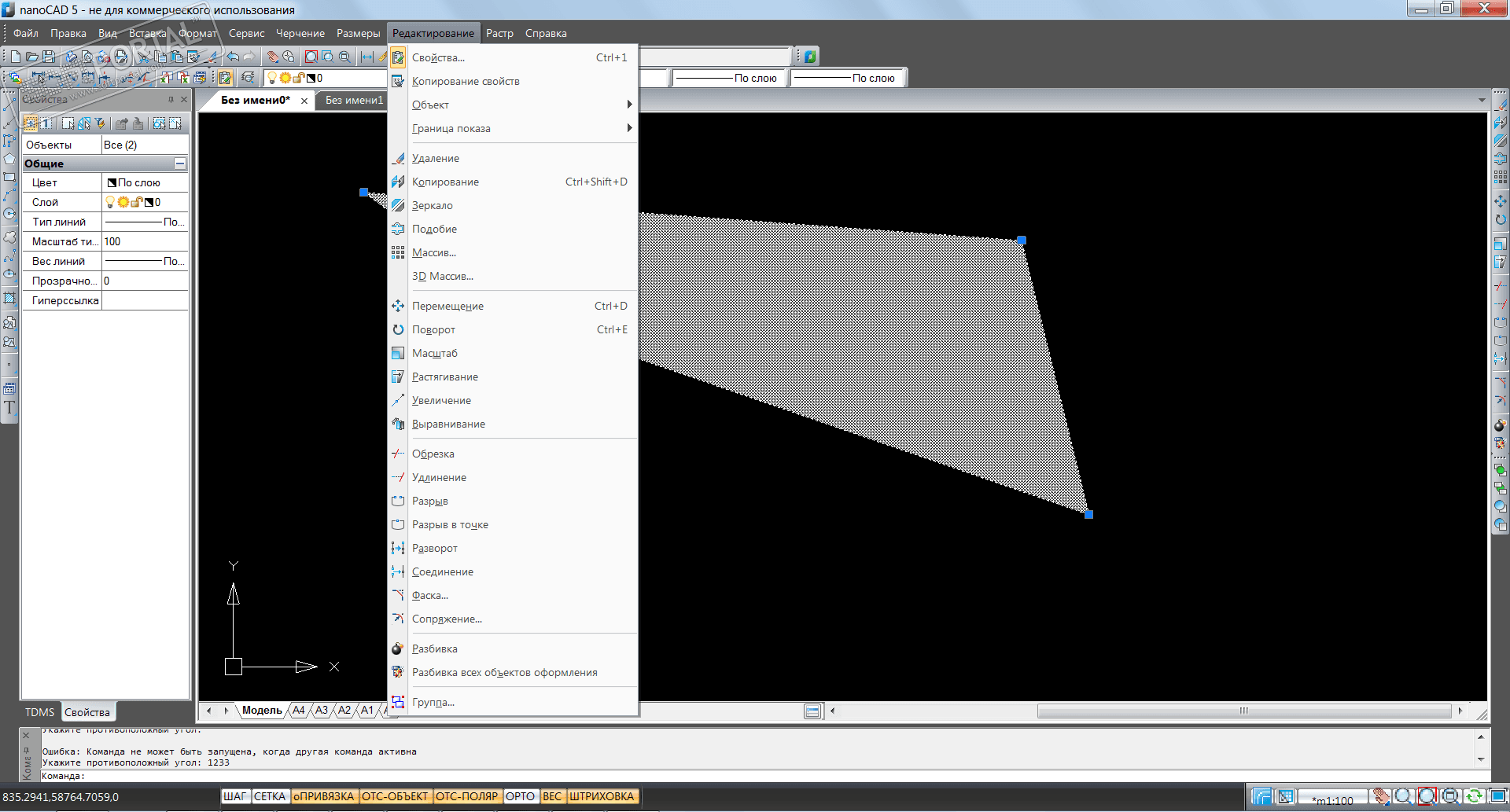The width and height of the screenshot is (1510, 812).
Task: Toggle ОТС-ОБЪЕКТ object tracking
Action: point(395,796)
